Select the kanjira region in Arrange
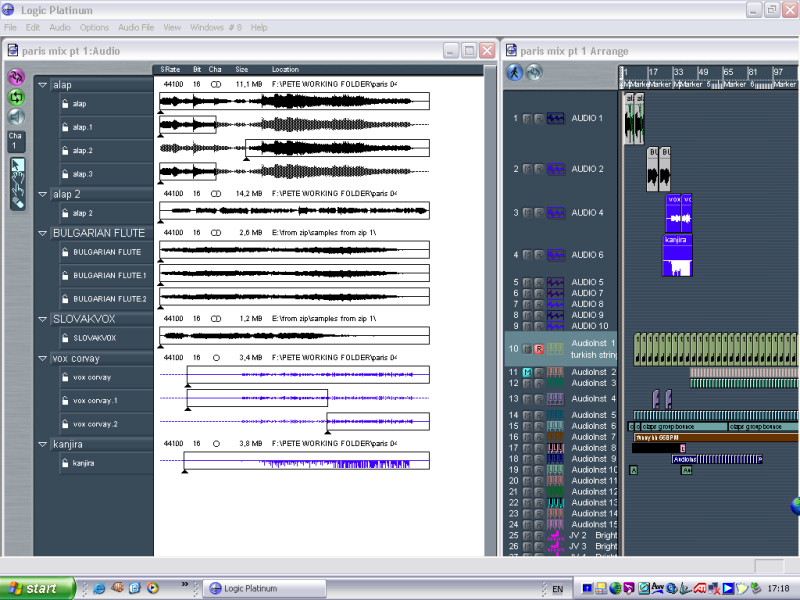 pos(678,257)
